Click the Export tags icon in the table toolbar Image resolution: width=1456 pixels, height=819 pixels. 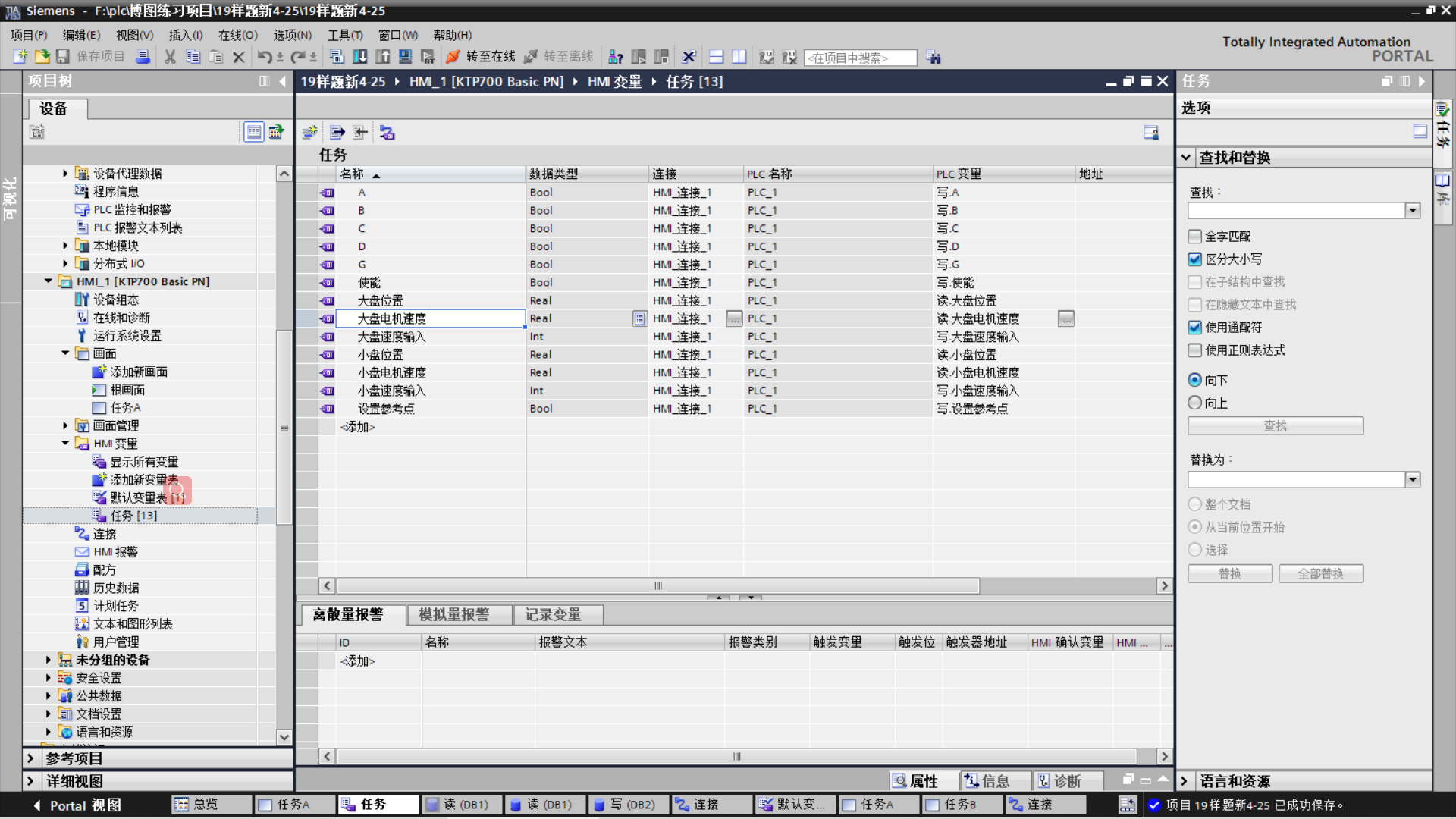coord(337,133)
